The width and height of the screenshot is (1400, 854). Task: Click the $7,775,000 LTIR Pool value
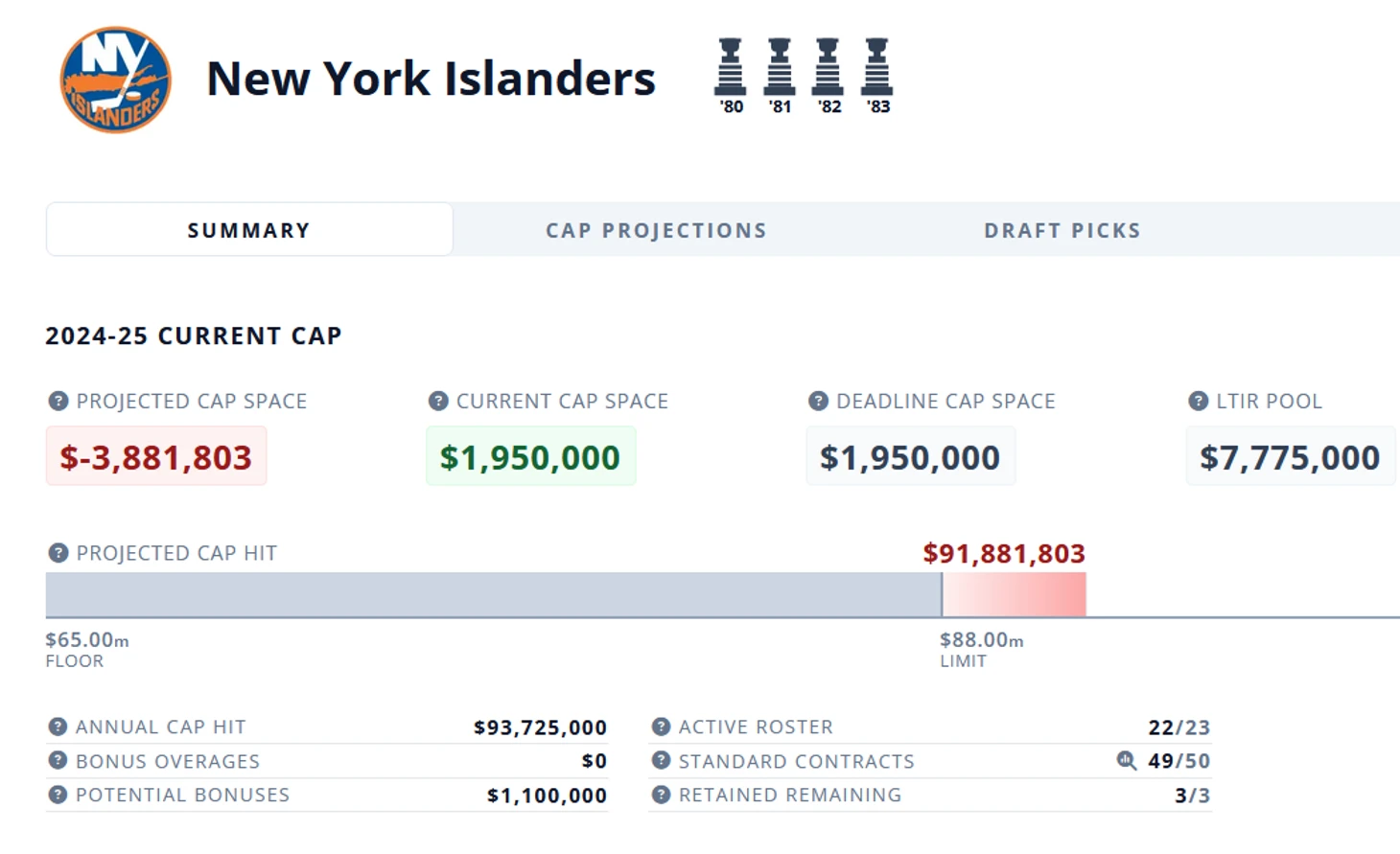(x=1290, y=457)
